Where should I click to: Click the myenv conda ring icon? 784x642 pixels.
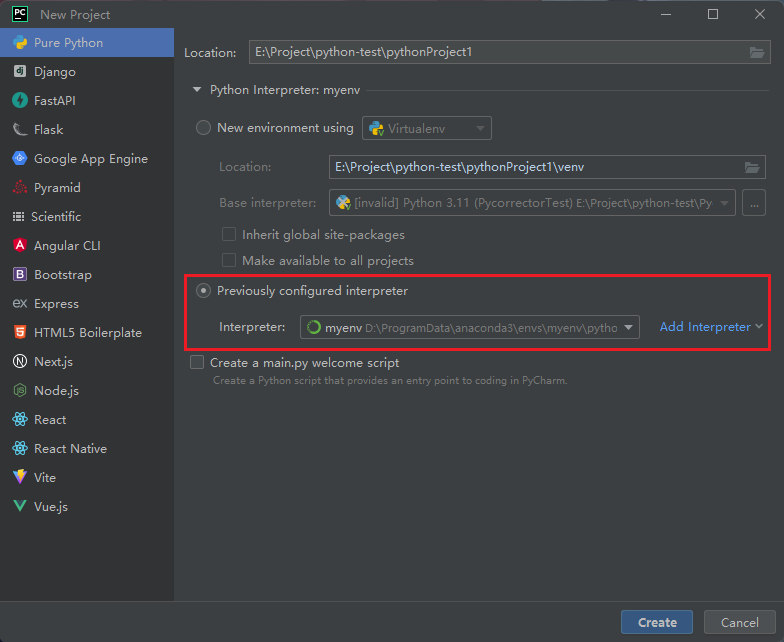(x=314, y=328)
